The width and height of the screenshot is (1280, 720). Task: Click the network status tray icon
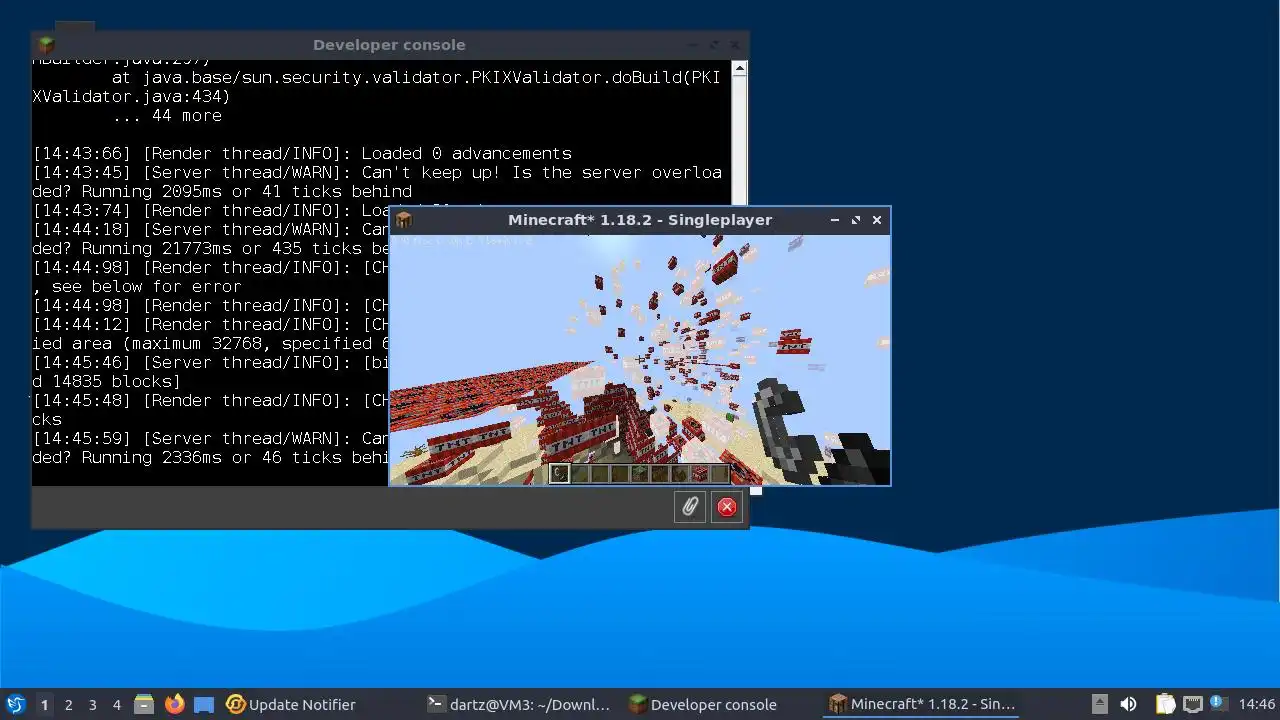pyautogui.click(x=1192, y=704)
